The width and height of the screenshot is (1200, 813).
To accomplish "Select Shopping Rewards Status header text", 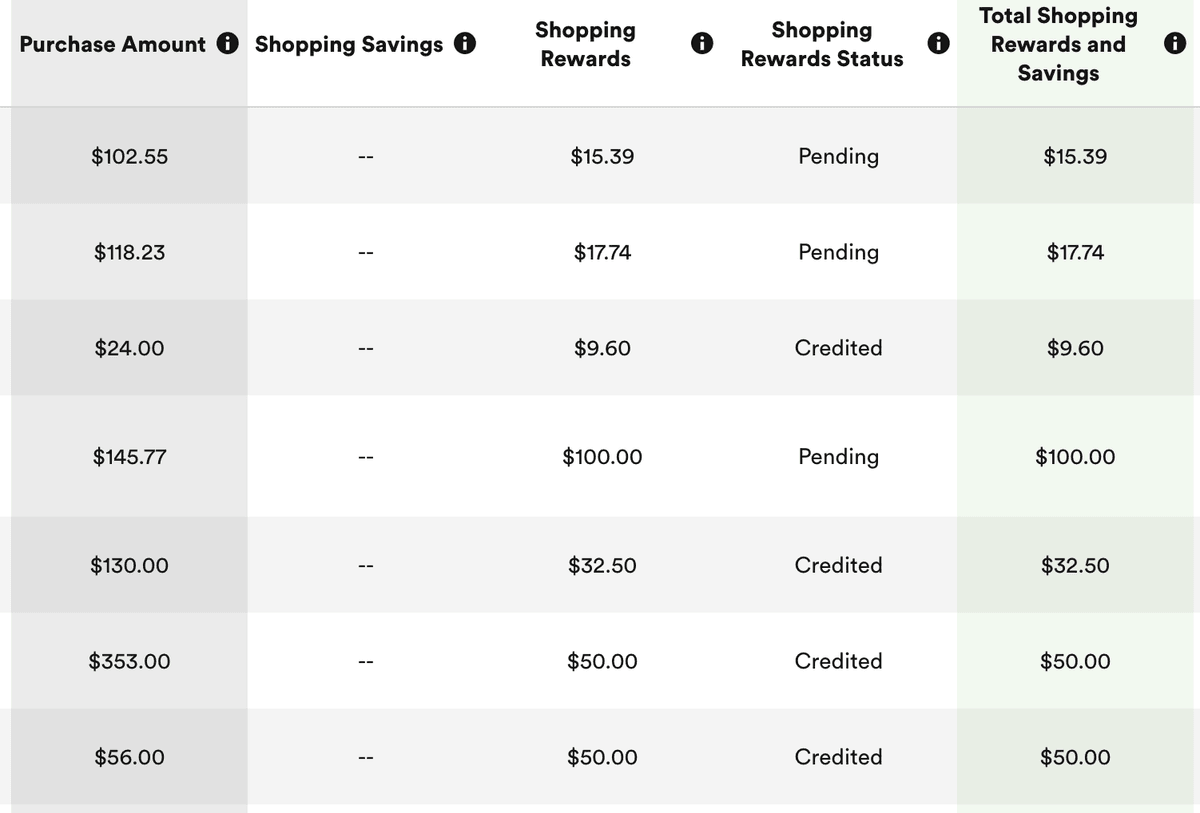I will (x=822, y=44).
